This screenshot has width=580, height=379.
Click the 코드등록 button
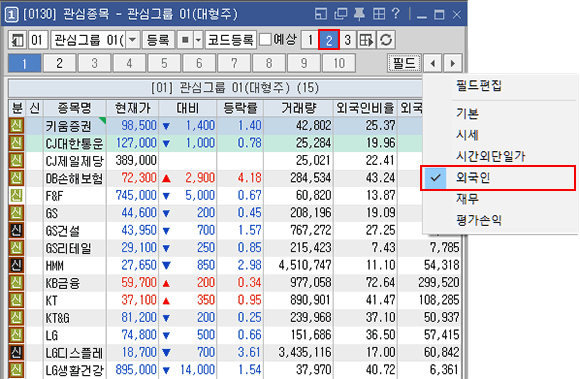click(x=231, y=40)
